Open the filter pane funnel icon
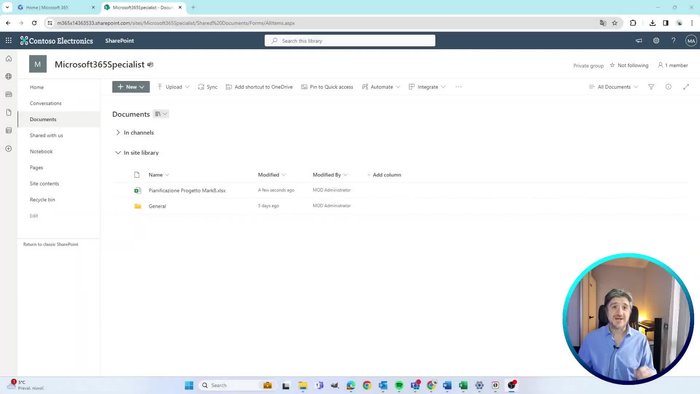The height and width of the screenshot is (394, 700). (x=651, y=87)
